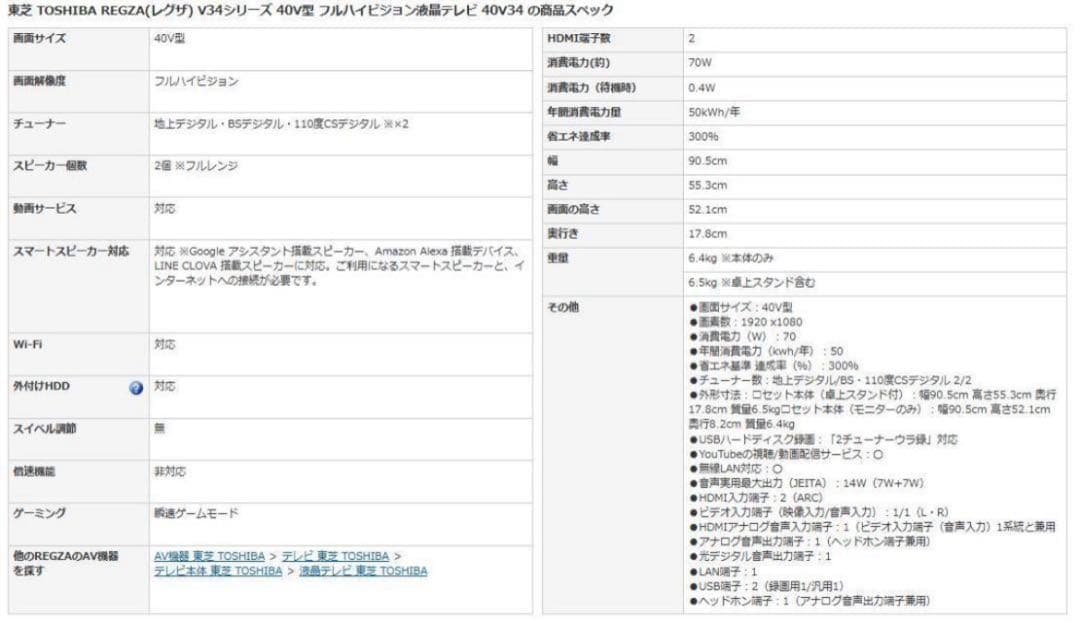
Task: Follow the テレビ本体 東芝 TOSHIBA link
Action: coord(217,571)
